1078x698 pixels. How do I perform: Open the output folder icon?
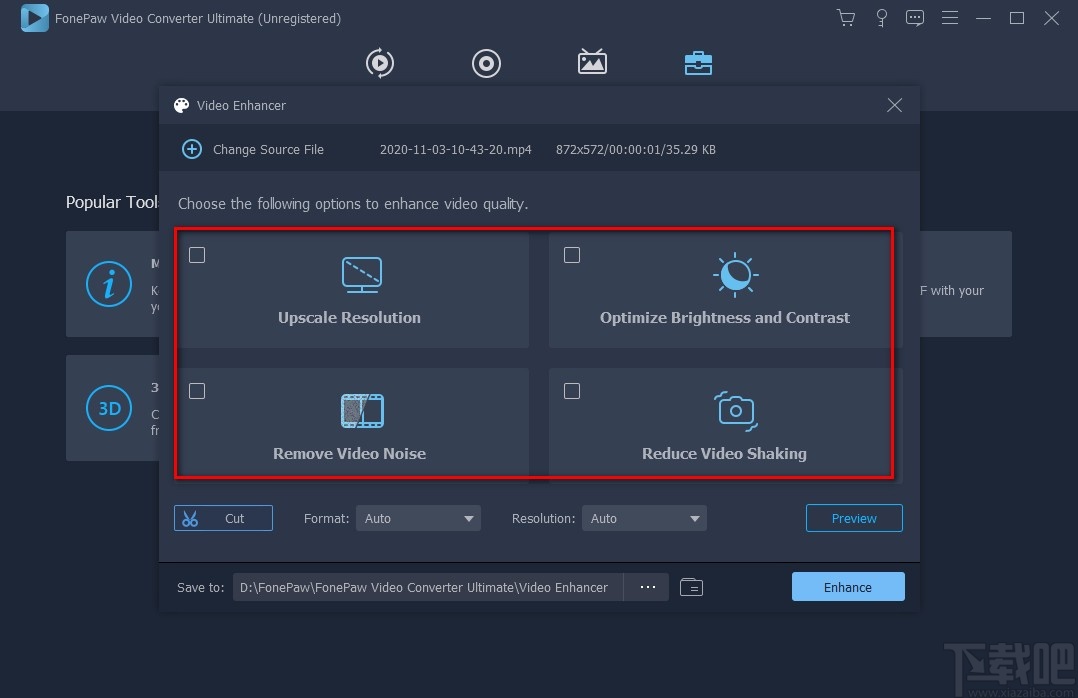(691, 587)
